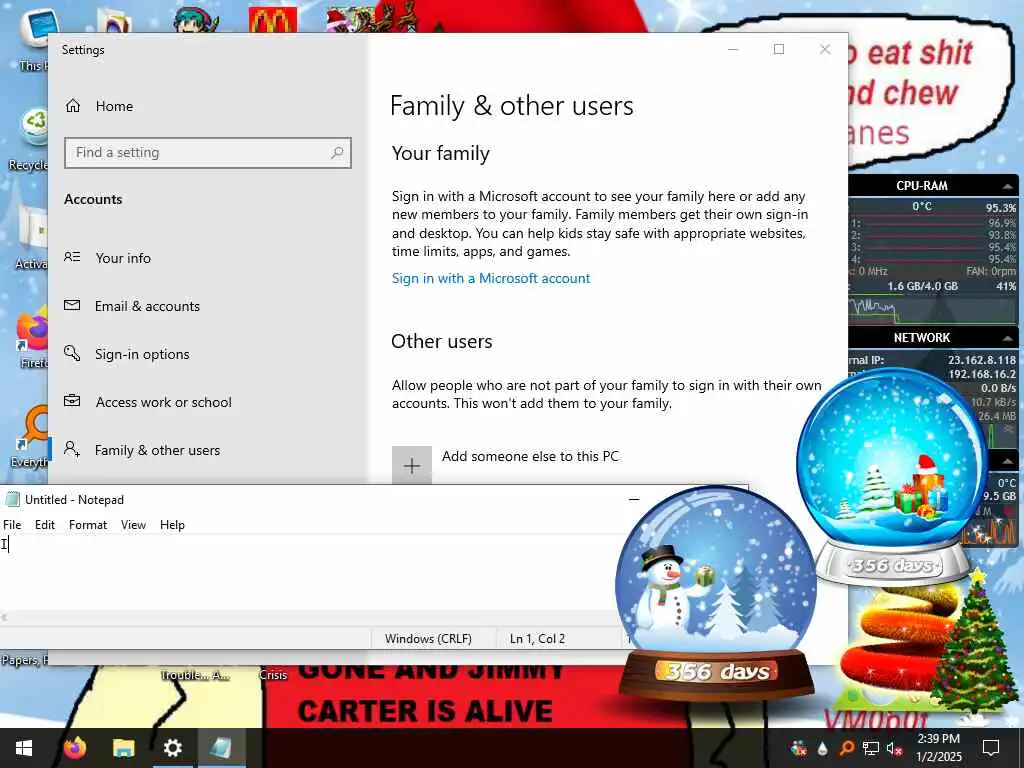Click the Notepad horizontal scrollbar left arrow
The height and width of the screenshot is (768, 1024).
click(x=5, y=617)
